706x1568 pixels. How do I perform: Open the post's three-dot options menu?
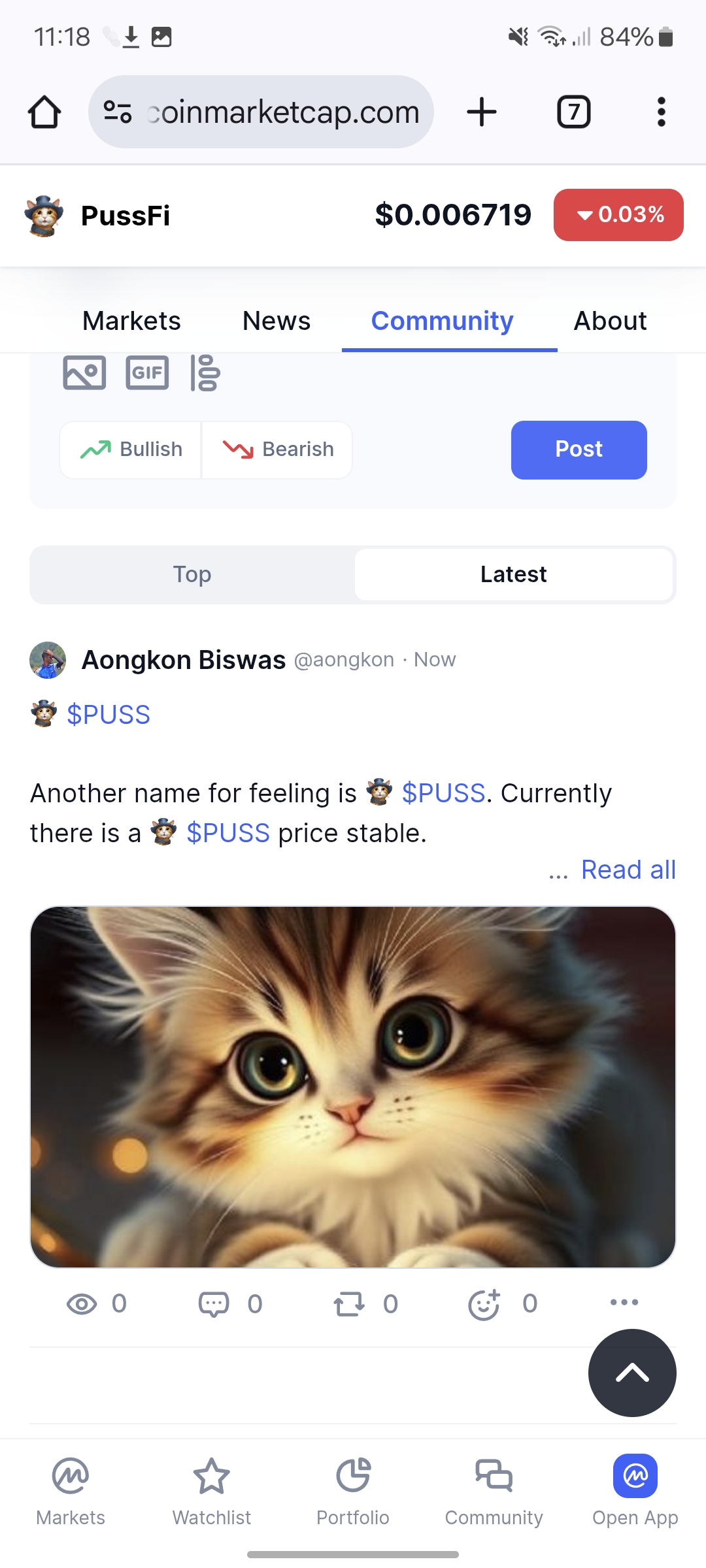624,1302
